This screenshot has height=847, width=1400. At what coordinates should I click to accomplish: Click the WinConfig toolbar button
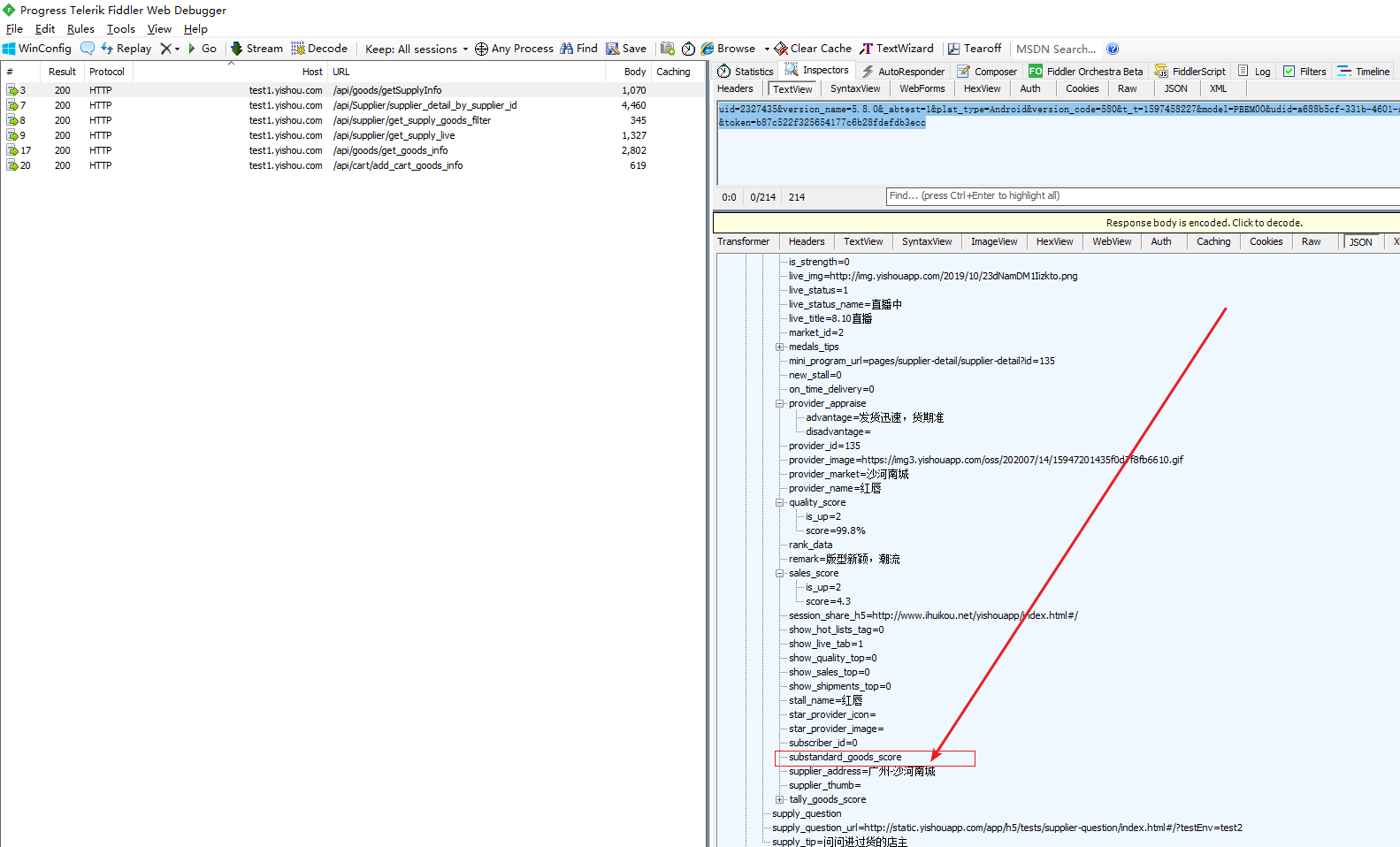click(37, 49)
